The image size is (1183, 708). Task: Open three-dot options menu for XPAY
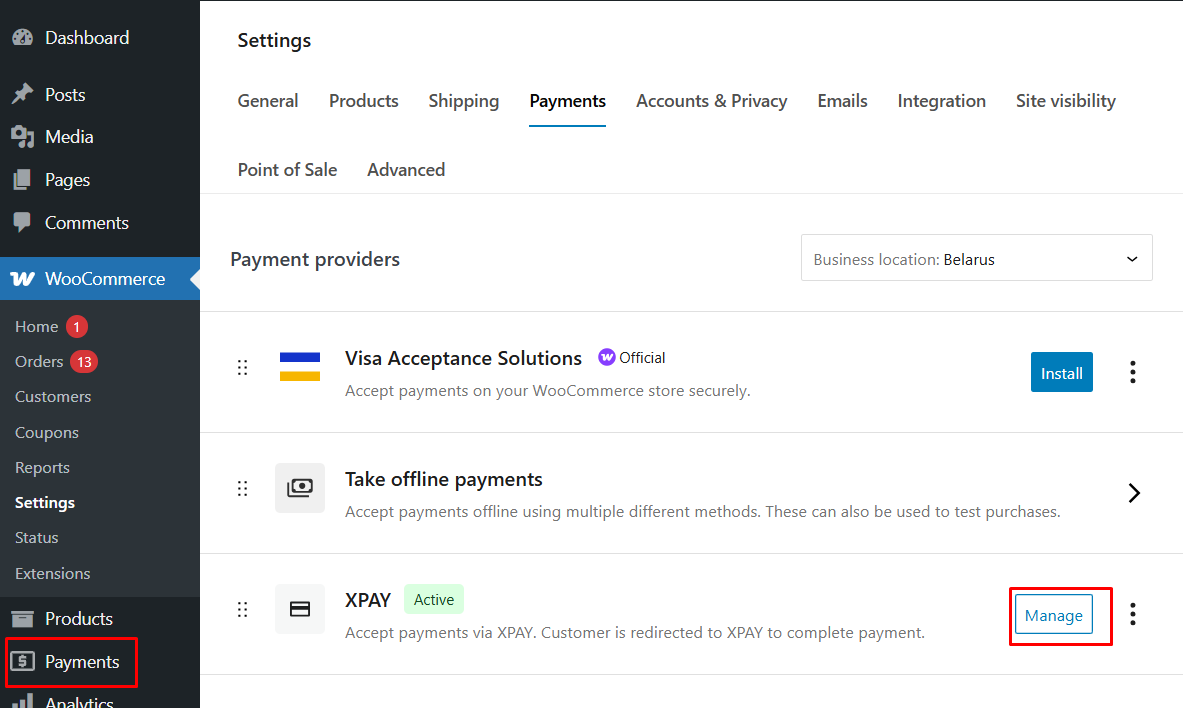coord(1132,614)
